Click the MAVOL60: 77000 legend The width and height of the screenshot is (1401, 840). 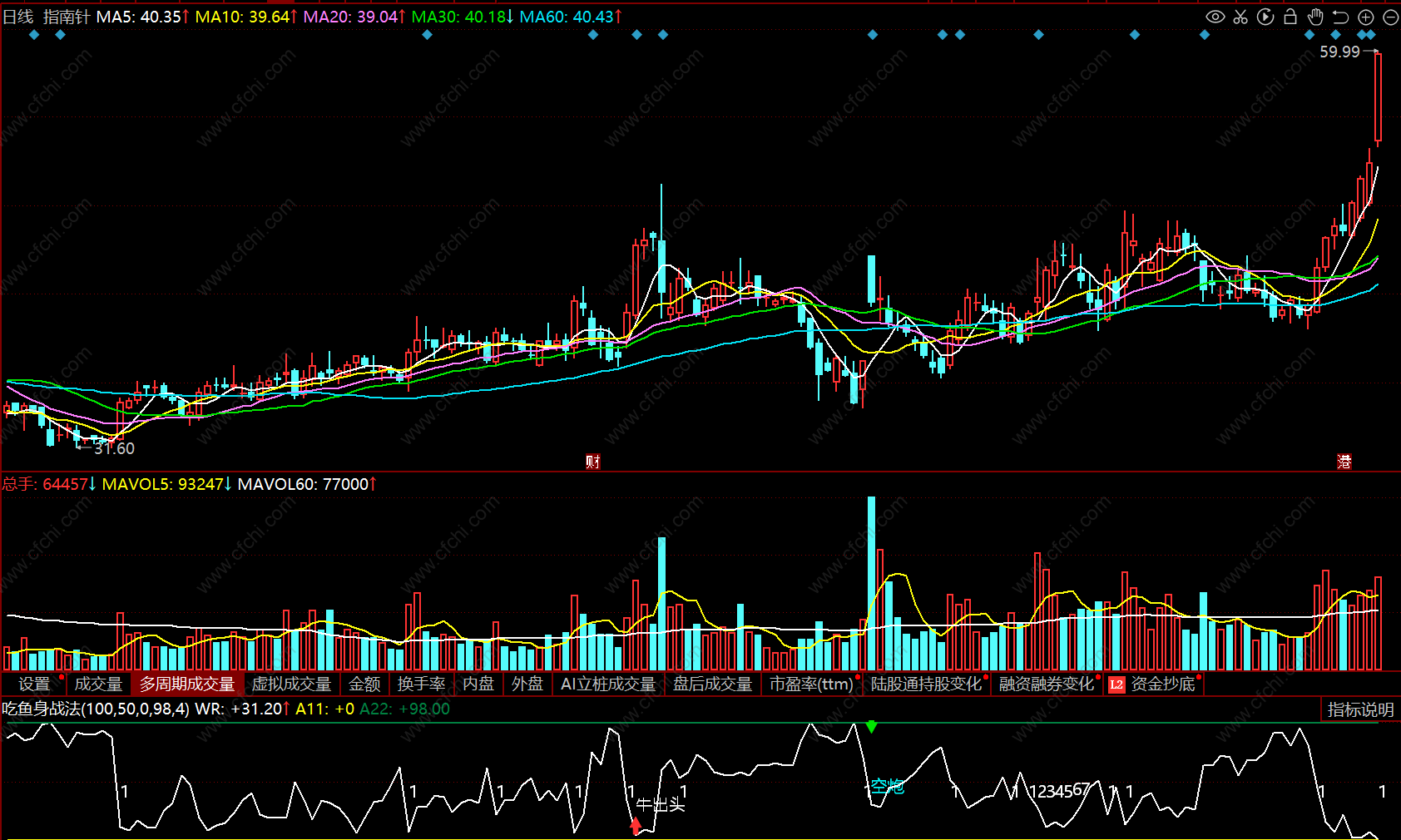tap(306, 484)
